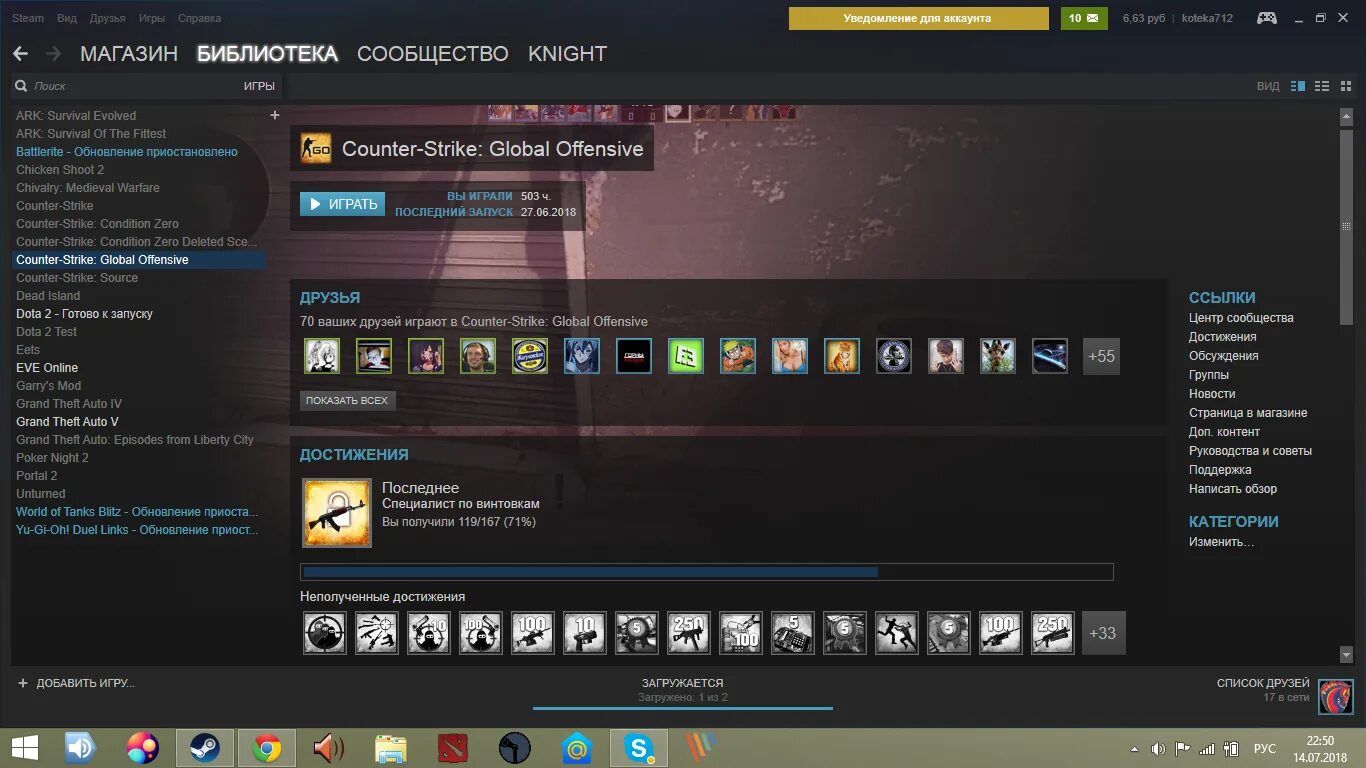Click the Изменить categories link
The width and height of the screenshot is (1366, 768).
tap(1221, 542)
